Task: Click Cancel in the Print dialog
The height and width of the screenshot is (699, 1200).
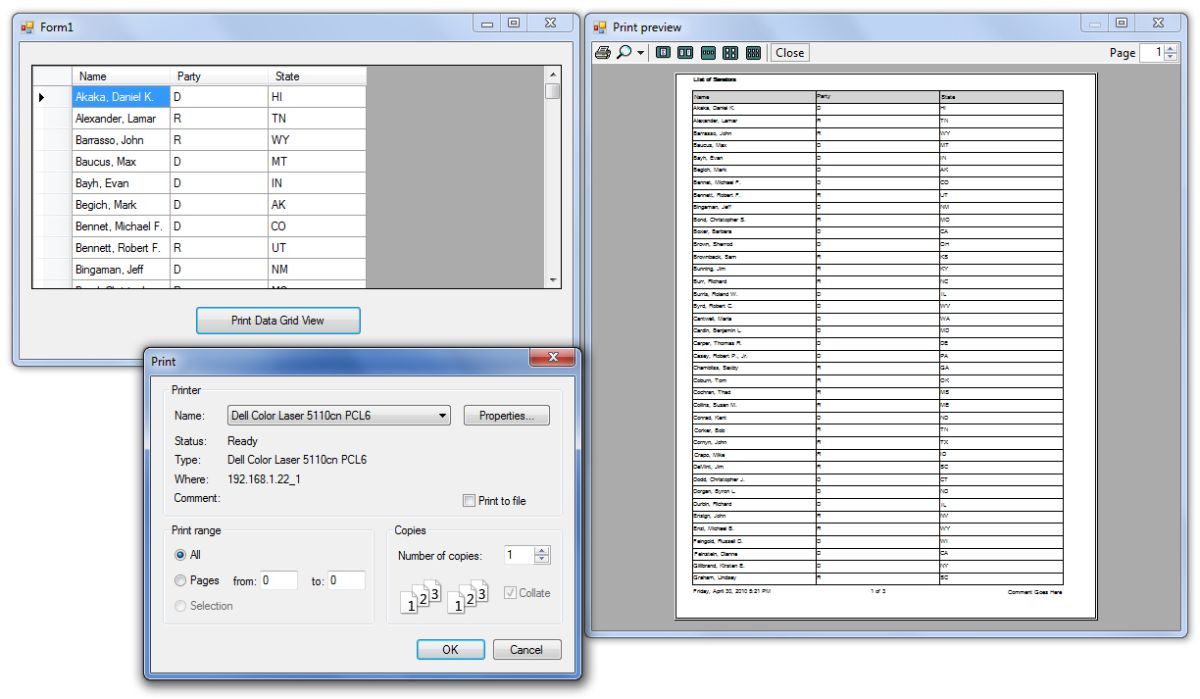Action: click(x=527, y=650)
